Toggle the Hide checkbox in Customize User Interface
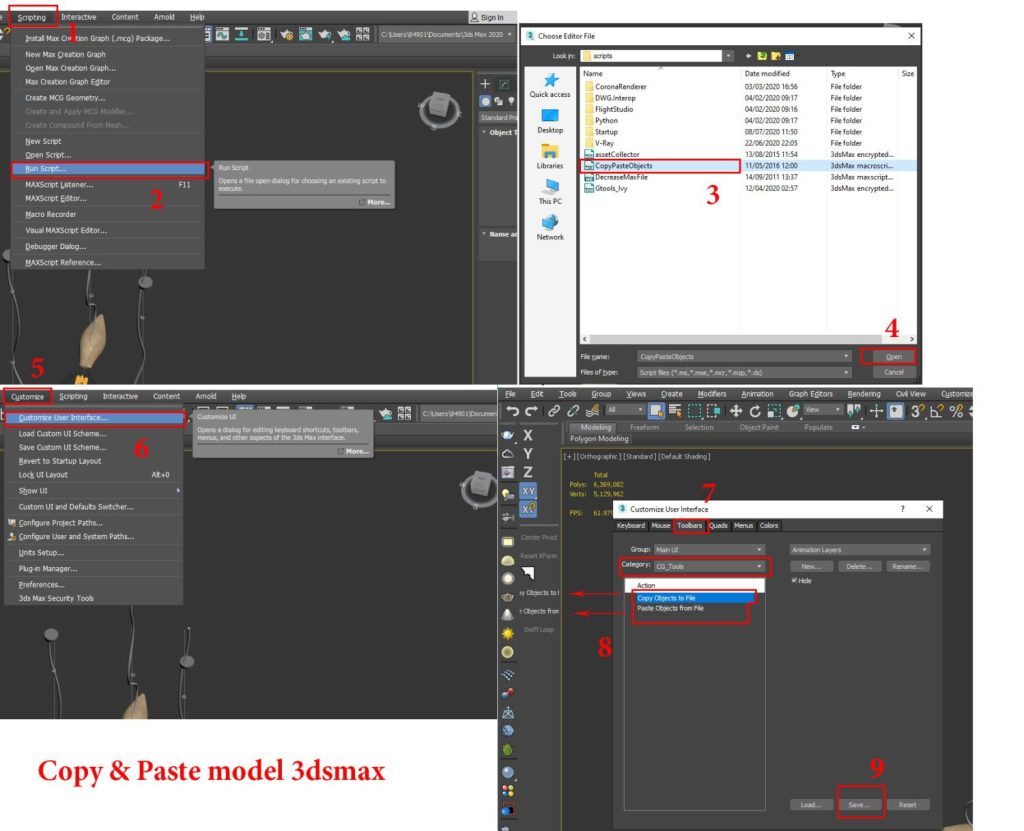Screen dimensions: 1024x831 click(794, 580)
